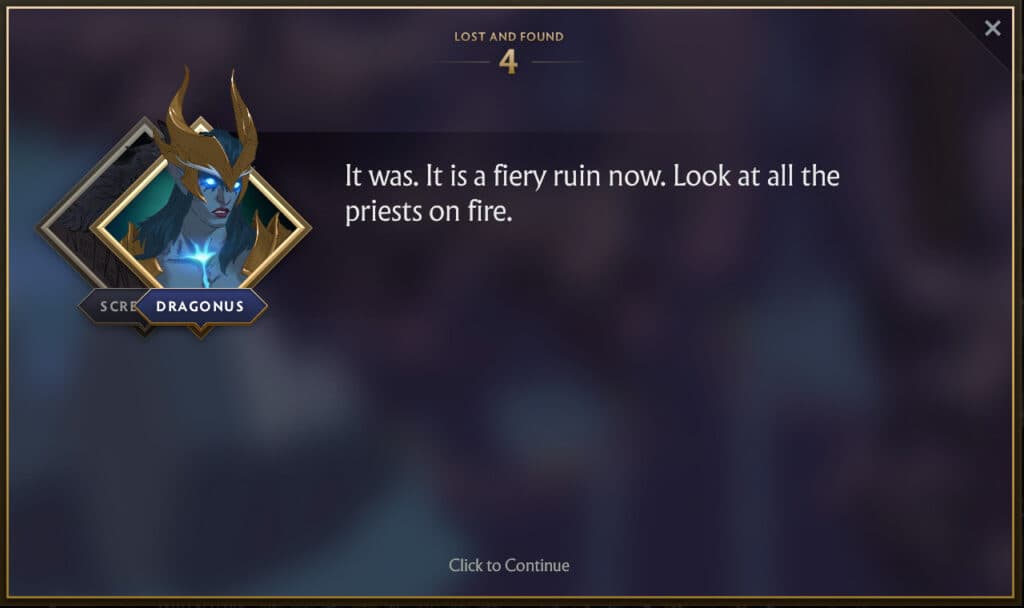Click the pointed tip below the DRAGONUS tag
Viewport: 1024px width, 608px height.
pos(200,332)
